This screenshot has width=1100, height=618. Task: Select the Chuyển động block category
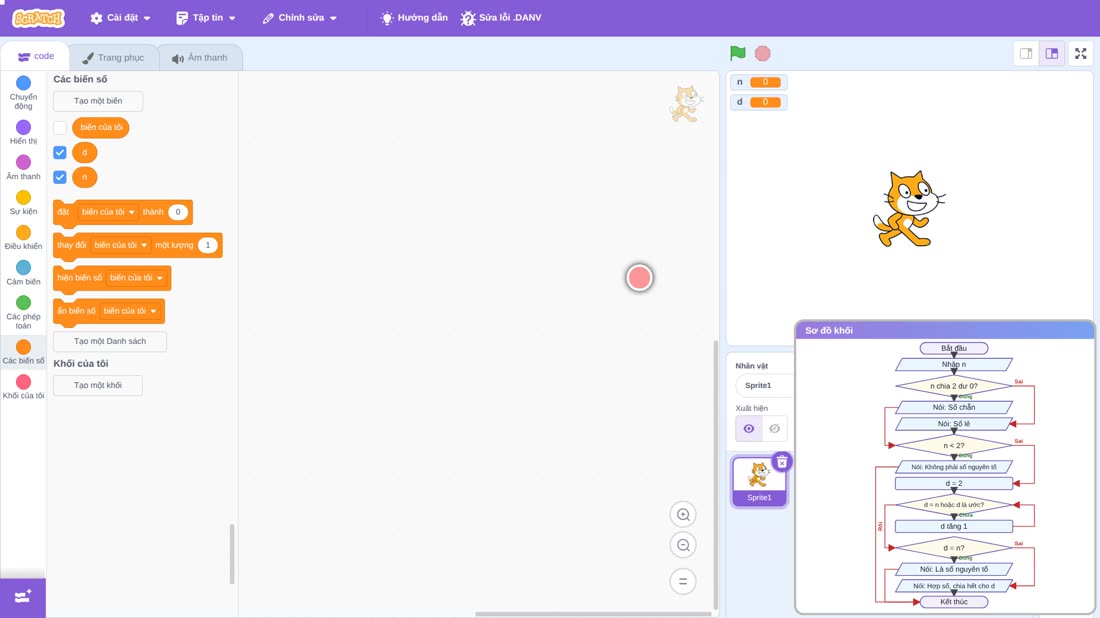(23, 93)
